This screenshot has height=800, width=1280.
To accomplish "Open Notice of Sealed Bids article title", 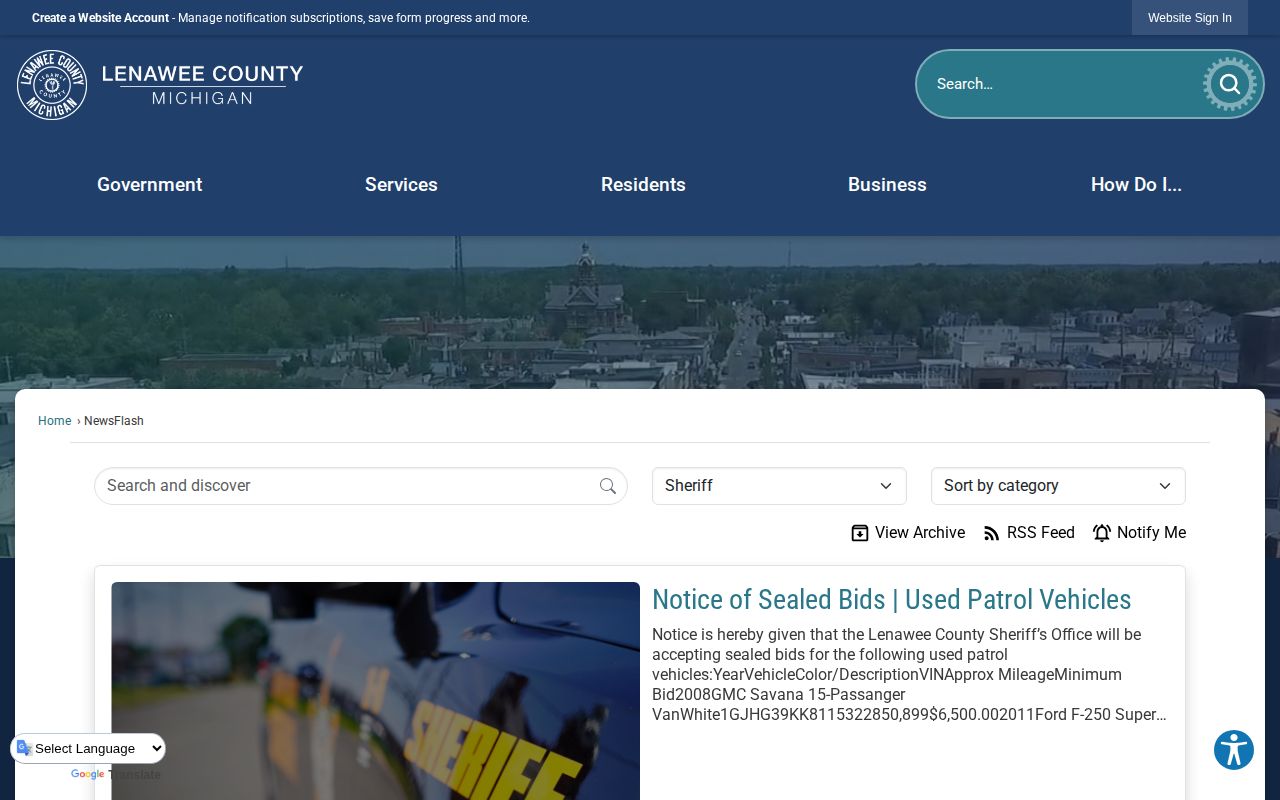I will pos(892,600).
